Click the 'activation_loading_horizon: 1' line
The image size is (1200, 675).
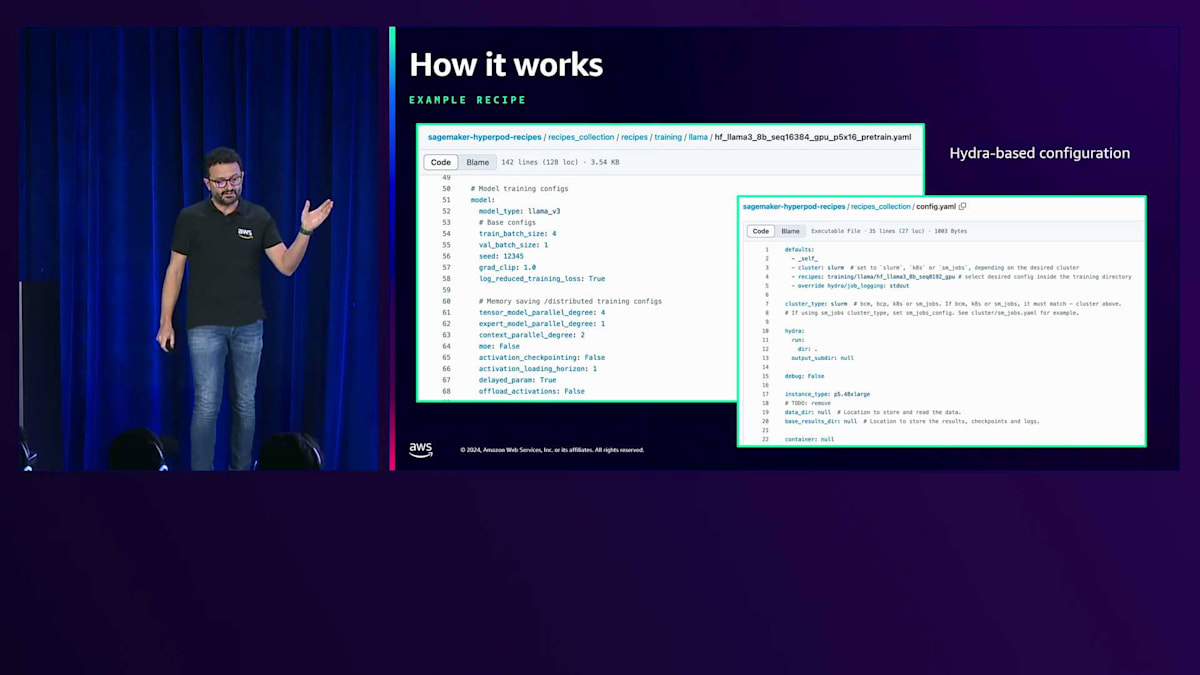(538, 368)
